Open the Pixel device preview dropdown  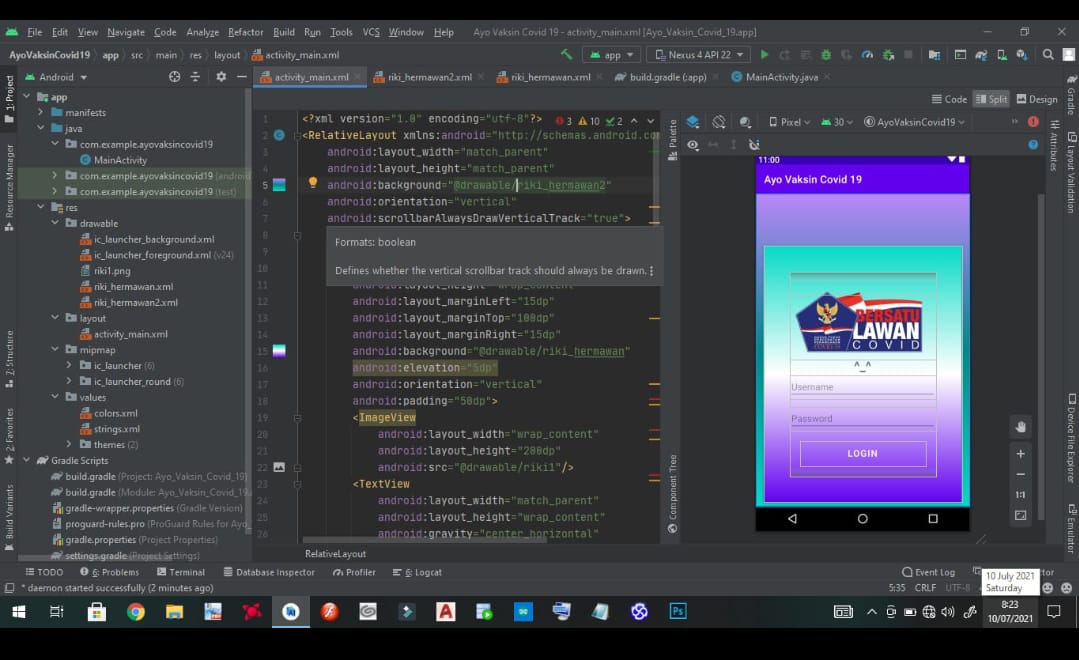(x=791, y=122)
